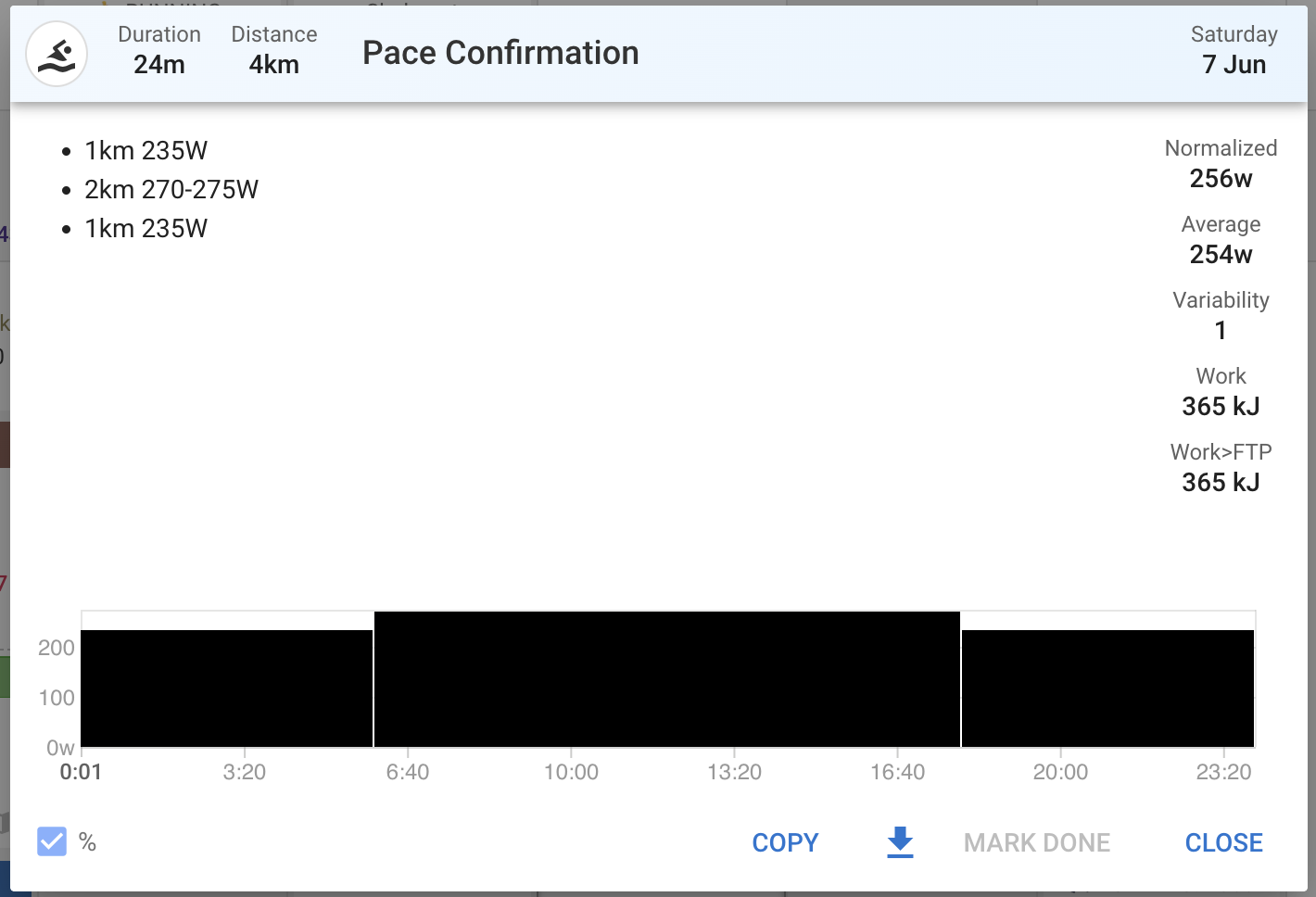
Task: Toggle the percent checkbox
Action: [x=52, y=841]
